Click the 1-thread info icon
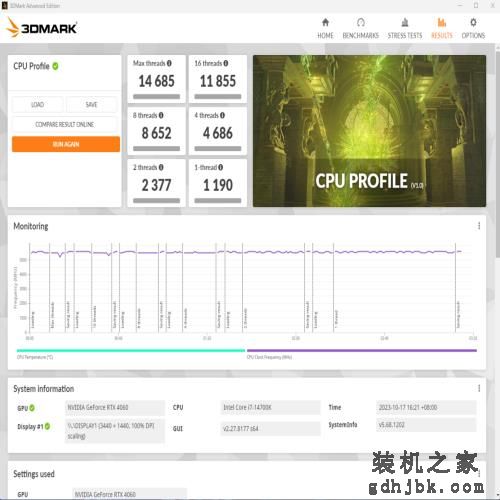500x500 pixels. click(x=220, y=167)
